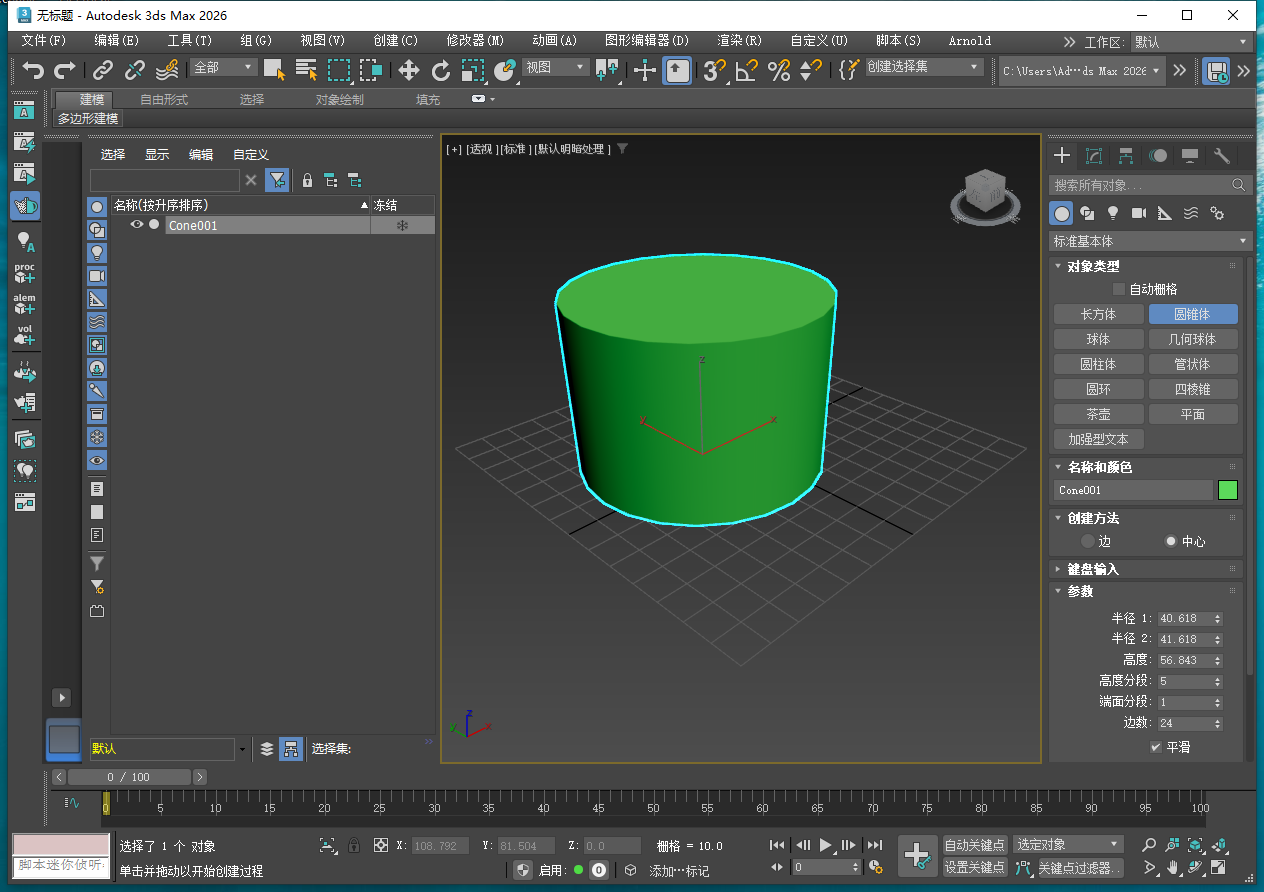Viewport: 1264px width, 892px height.
Task: Select the Orbit viewport tool
Action: point(1196,868)
